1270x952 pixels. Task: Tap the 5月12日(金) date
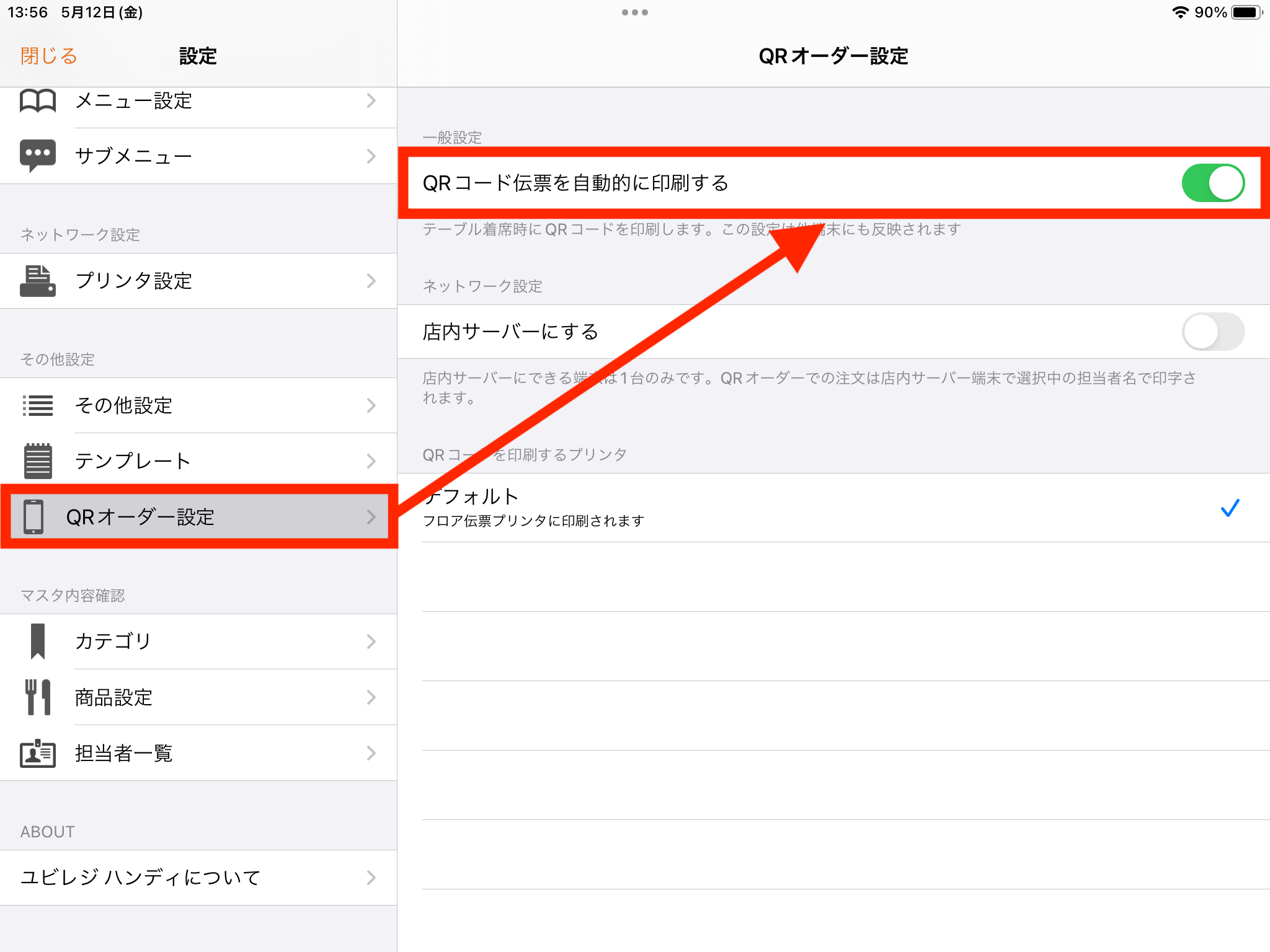pos(102,12)
